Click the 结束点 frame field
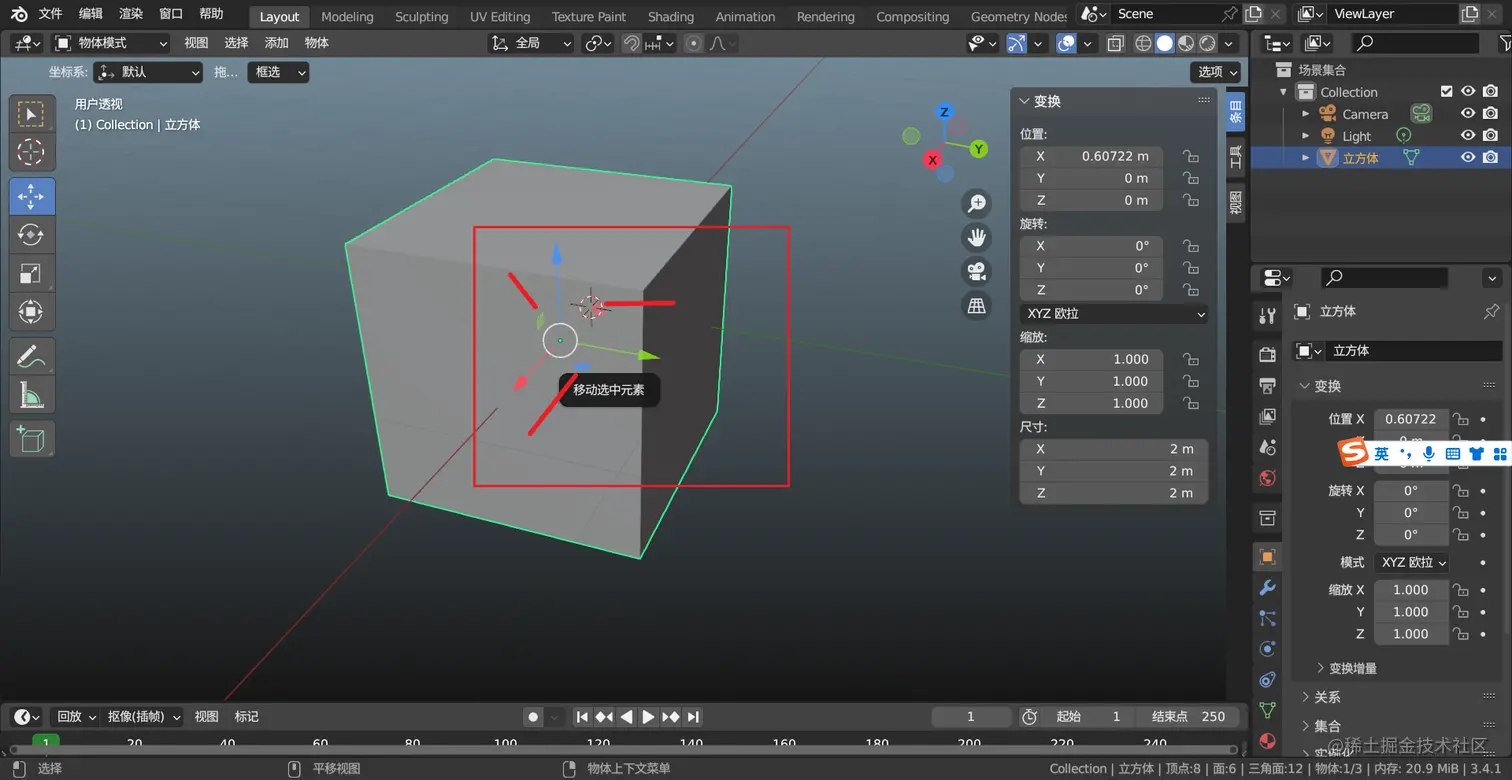 click(x=1191, y=717)
